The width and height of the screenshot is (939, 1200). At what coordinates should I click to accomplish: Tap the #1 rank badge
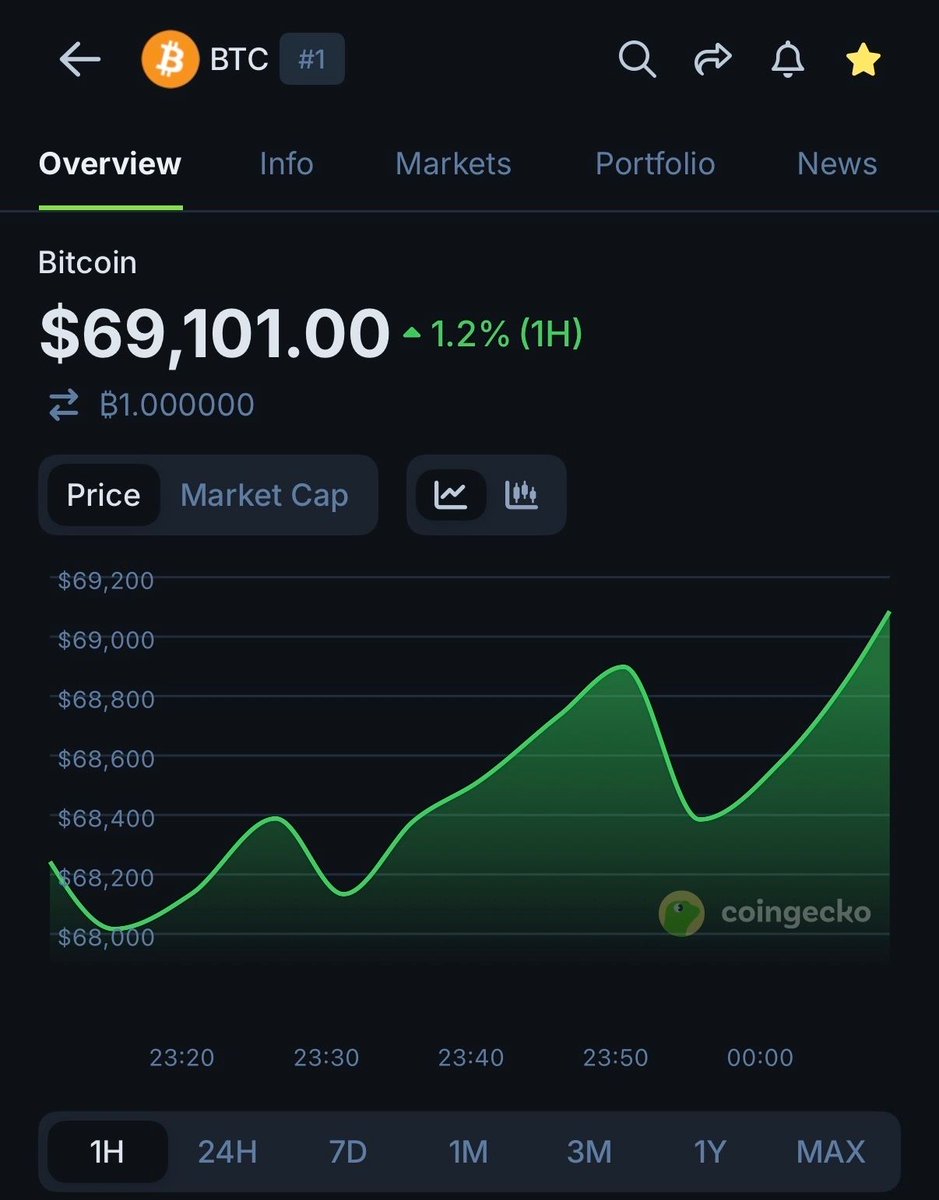point(312,60)
